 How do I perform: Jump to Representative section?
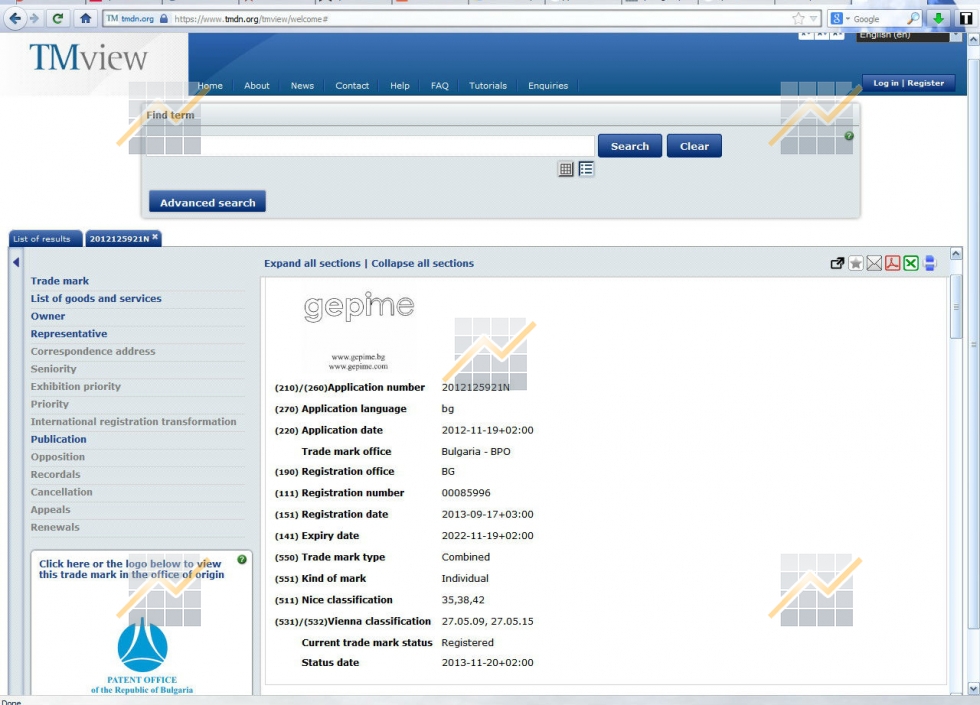tap(69, 334)
